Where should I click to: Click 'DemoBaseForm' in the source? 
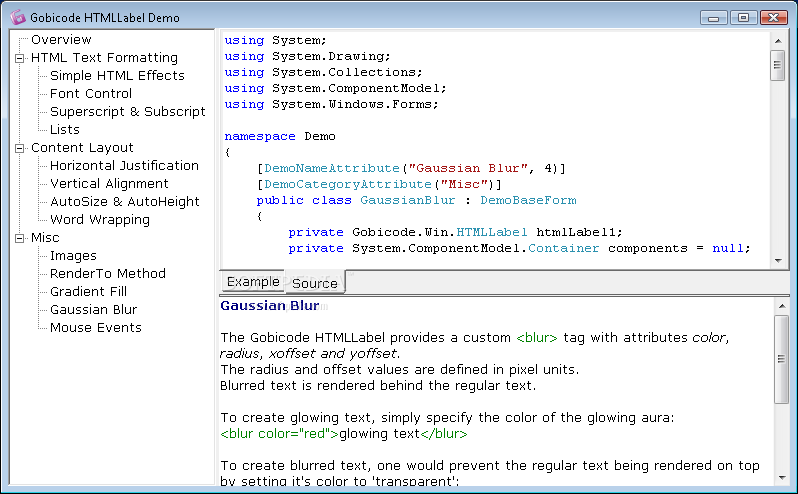point(528,200)
